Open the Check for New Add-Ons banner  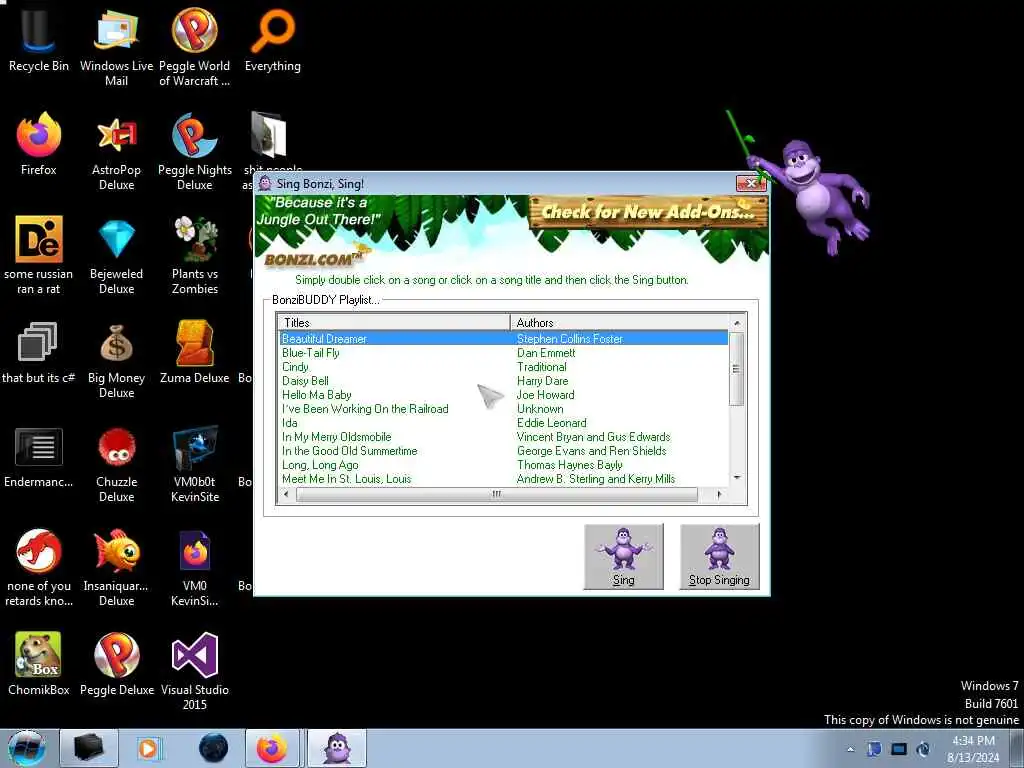tap(648, 212)
